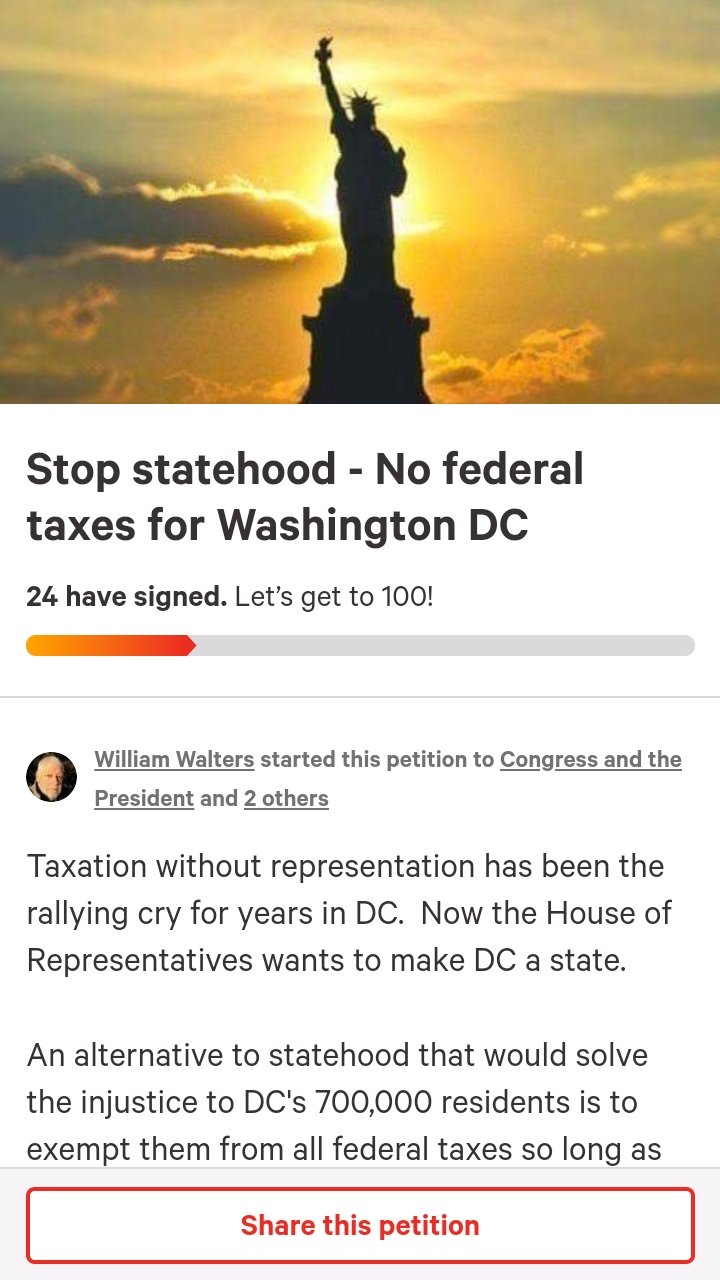
Task: Click the word "President" in recipients line
Action: 144,798
